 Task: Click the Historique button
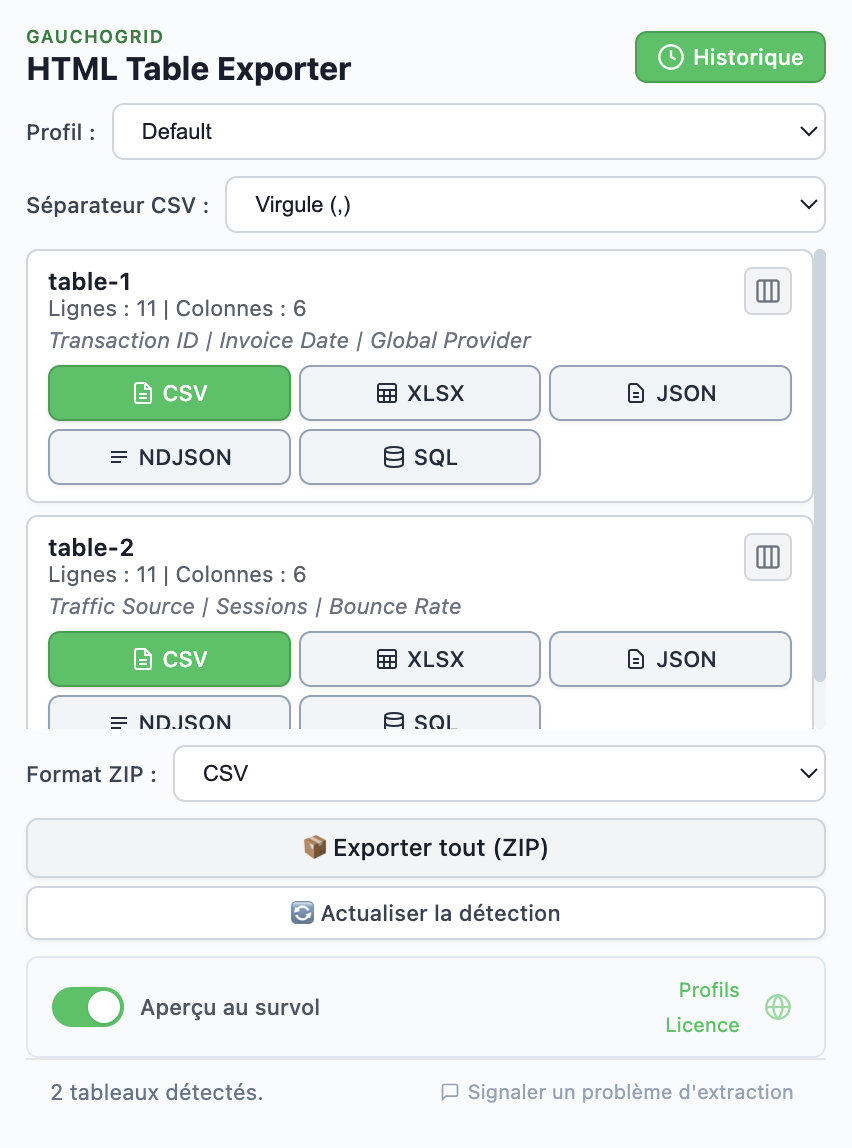(730, 57)
